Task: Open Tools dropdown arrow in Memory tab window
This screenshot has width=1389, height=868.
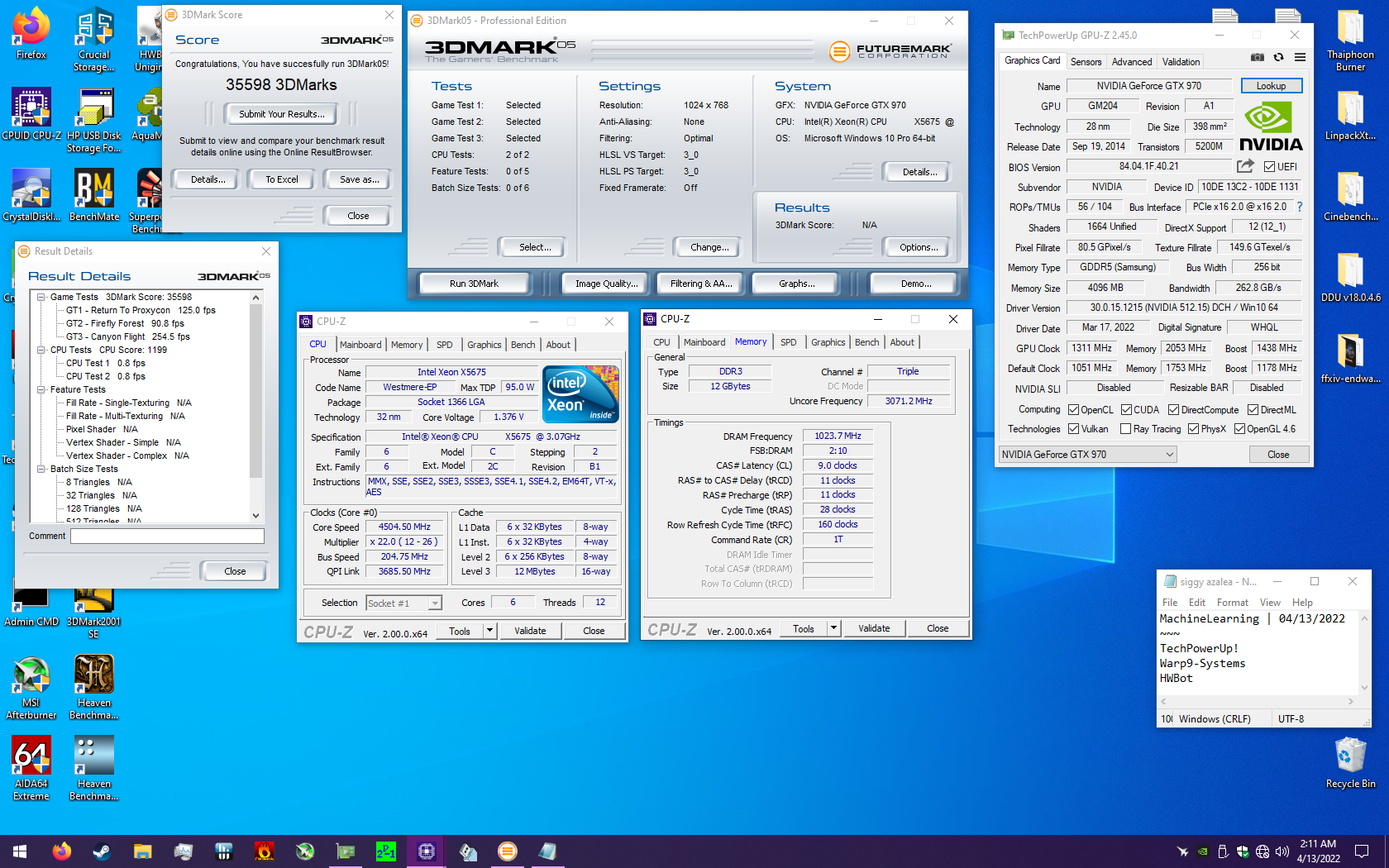Action: tap(833, 628)
